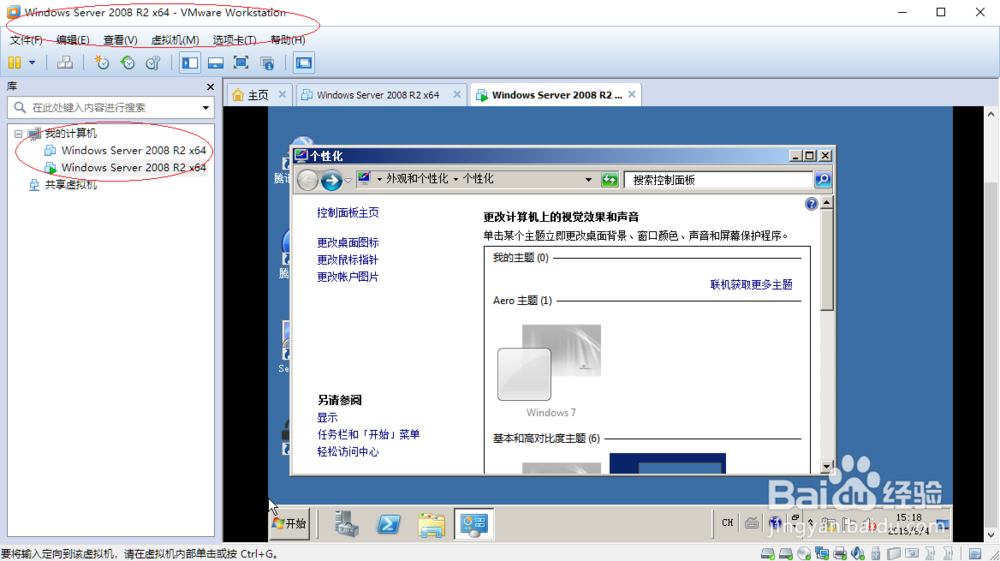Screen dimensions: 1000x561
Task: Click the CD/DVD device status bar icon
Action: pyautogui.click(x=804, y=553)
